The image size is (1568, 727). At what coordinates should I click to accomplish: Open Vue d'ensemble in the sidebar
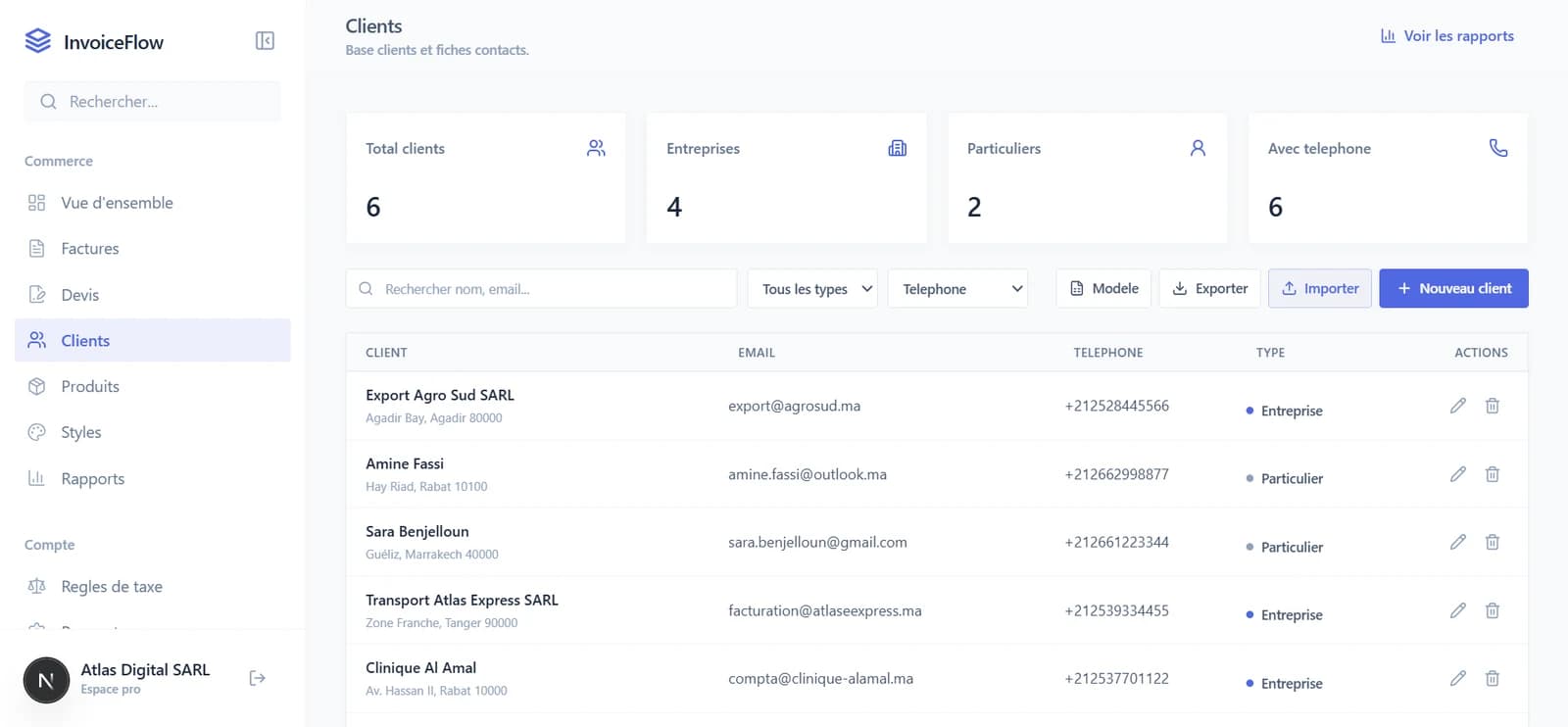coord(153,203)
